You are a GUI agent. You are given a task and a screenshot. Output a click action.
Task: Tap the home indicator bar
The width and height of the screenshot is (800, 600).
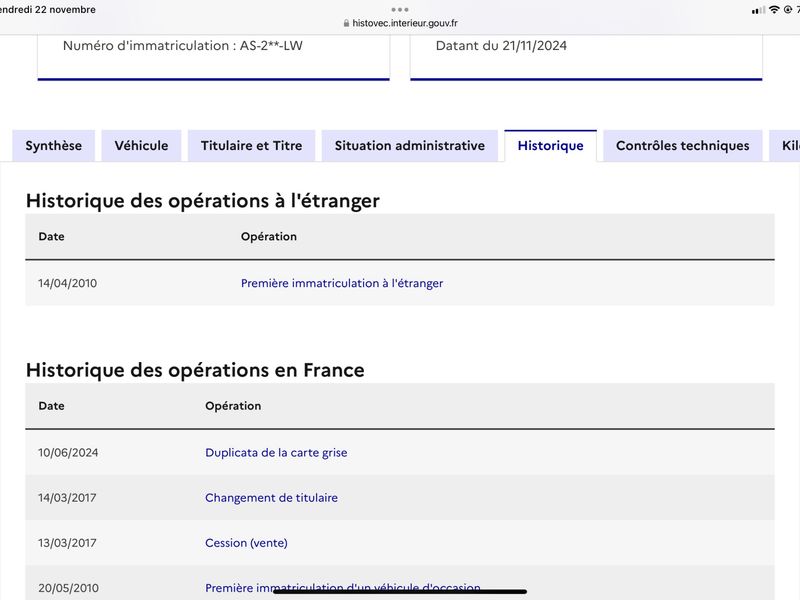click(x=400, y=592)
